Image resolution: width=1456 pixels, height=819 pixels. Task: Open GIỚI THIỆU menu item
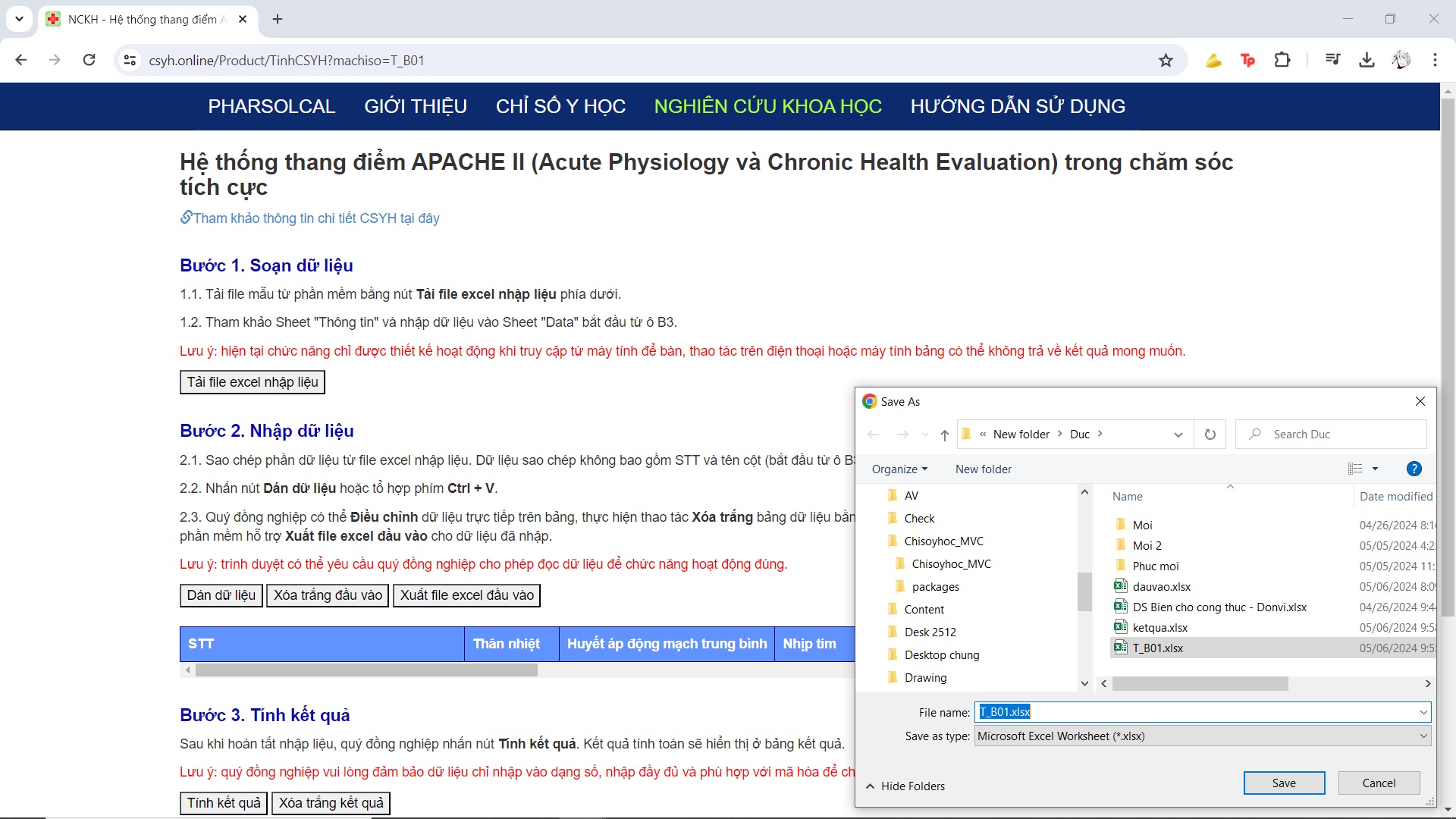(x=416, y=106)
